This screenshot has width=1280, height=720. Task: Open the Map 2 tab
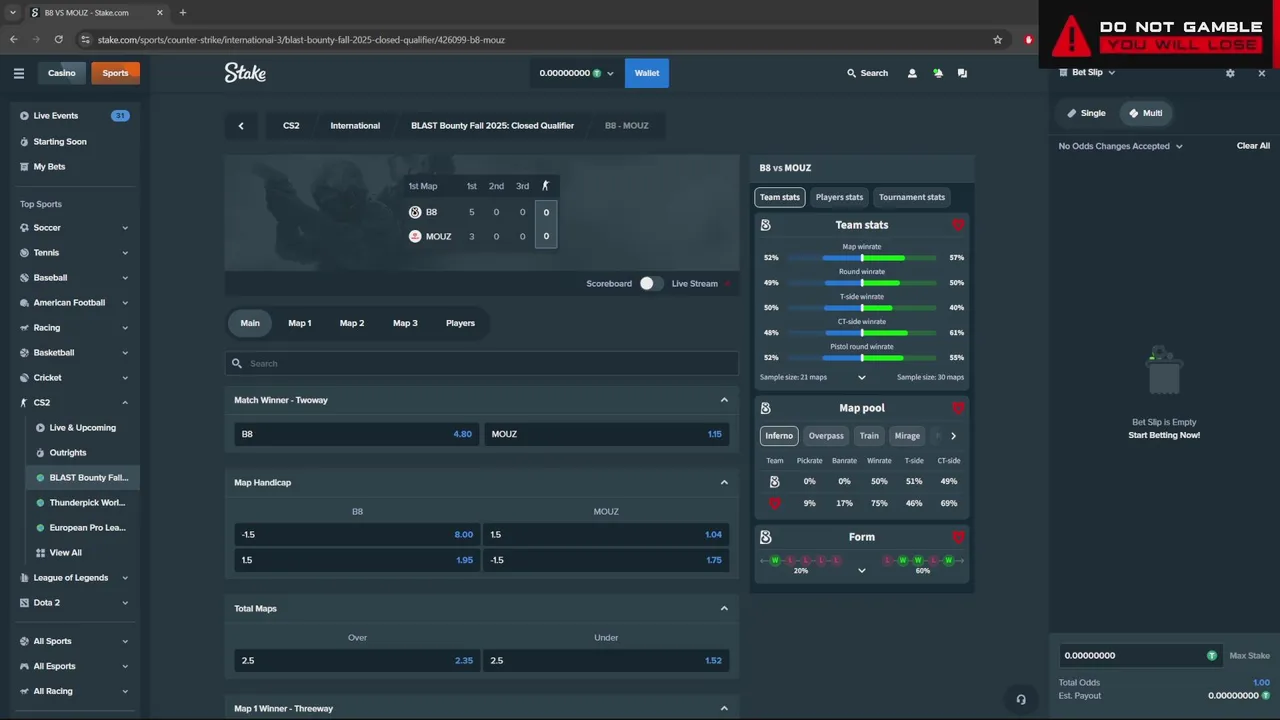coord(352,323)
